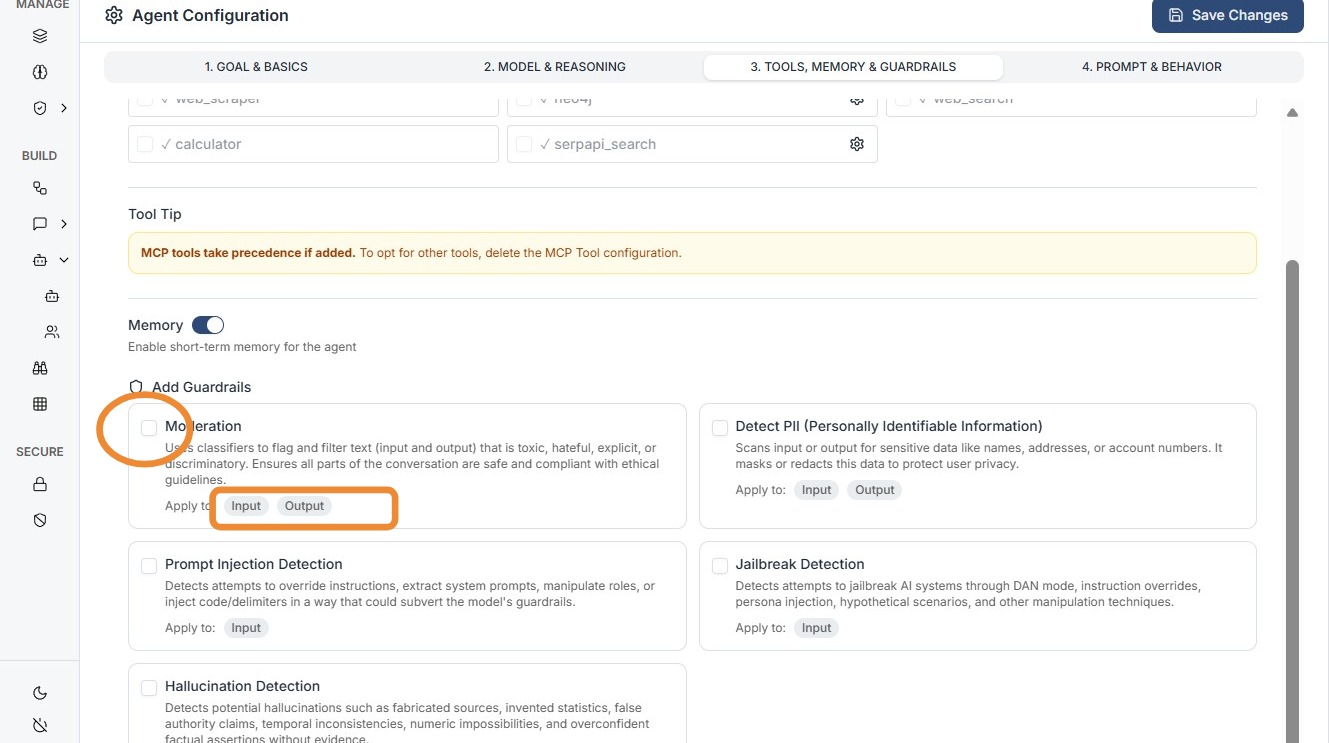Open the two-people users icon in sidebar

pos(52,332)
